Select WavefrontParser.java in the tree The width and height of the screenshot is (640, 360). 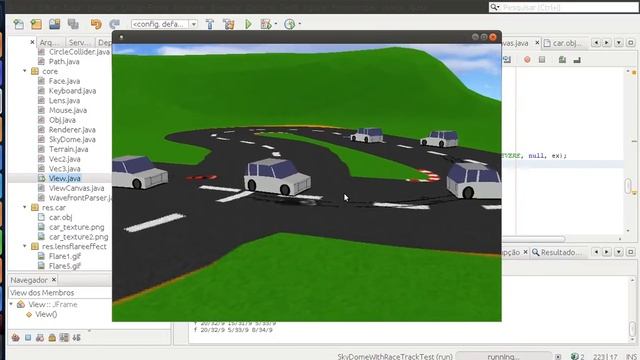[80, 198]
